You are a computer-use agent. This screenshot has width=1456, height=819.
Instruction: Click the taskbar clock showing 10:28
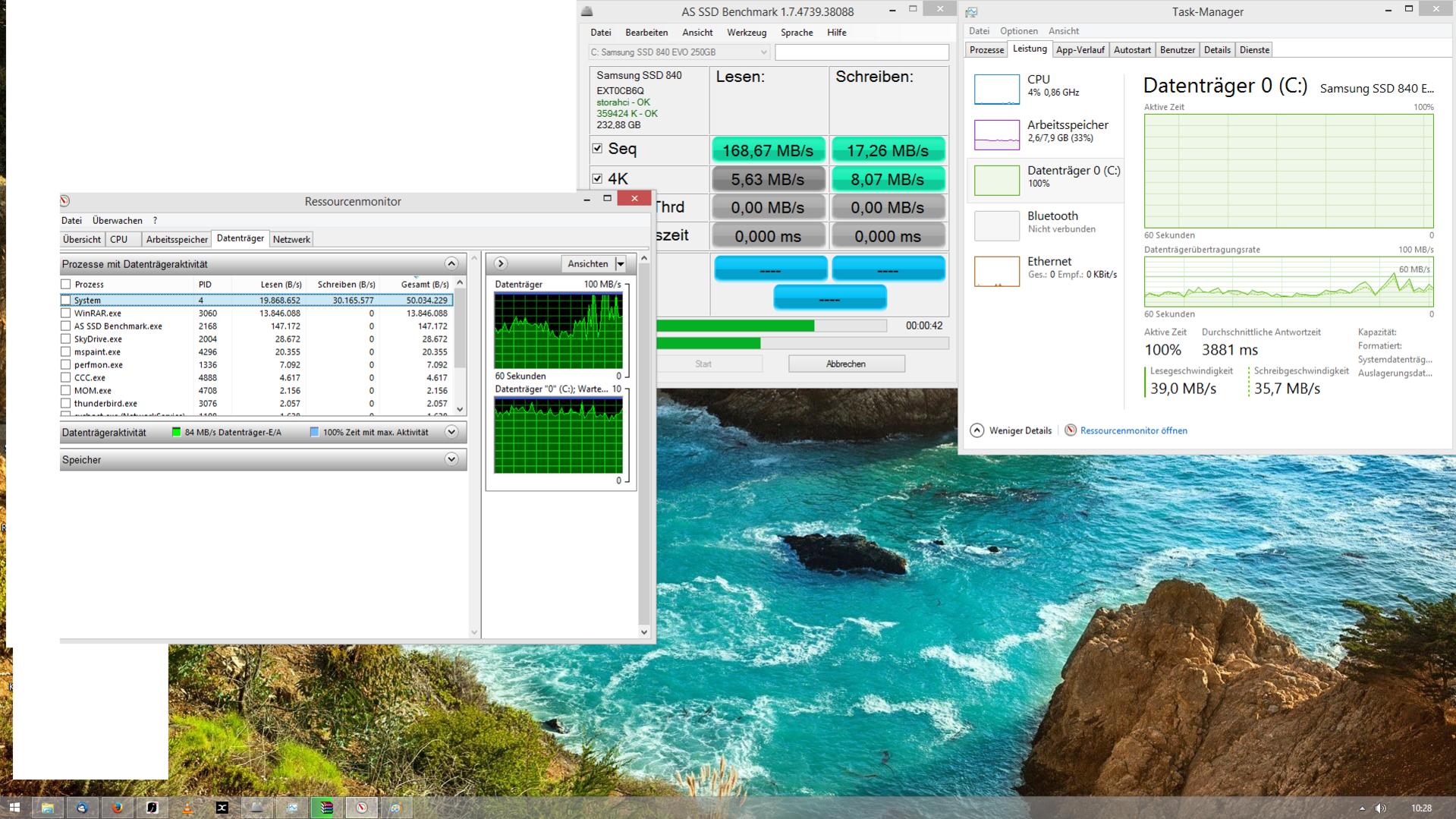(x=1422, y=808)
